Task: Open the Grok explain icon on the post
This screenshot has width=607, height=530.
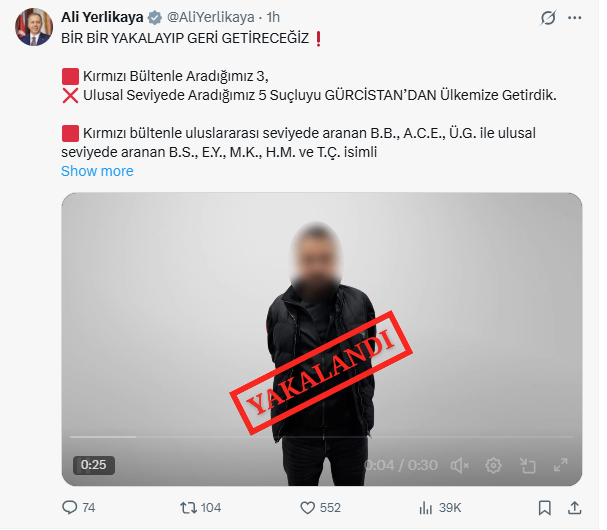Action: coord(548,18)
